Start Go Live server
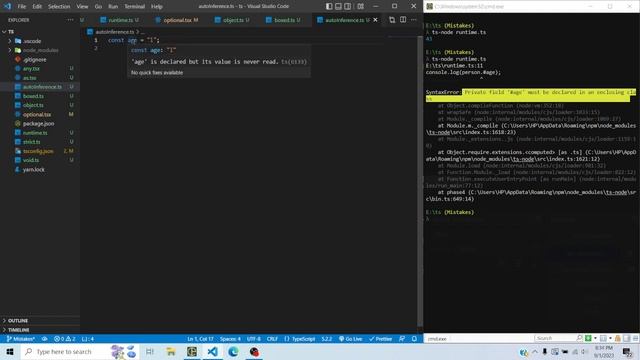The image size is (640, 360). [351, 339]
